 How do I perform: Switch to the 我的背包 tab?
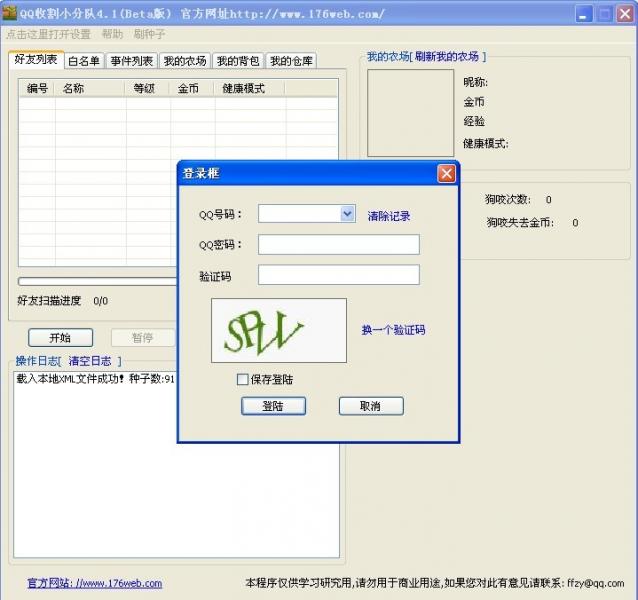[x=238, y=61]
